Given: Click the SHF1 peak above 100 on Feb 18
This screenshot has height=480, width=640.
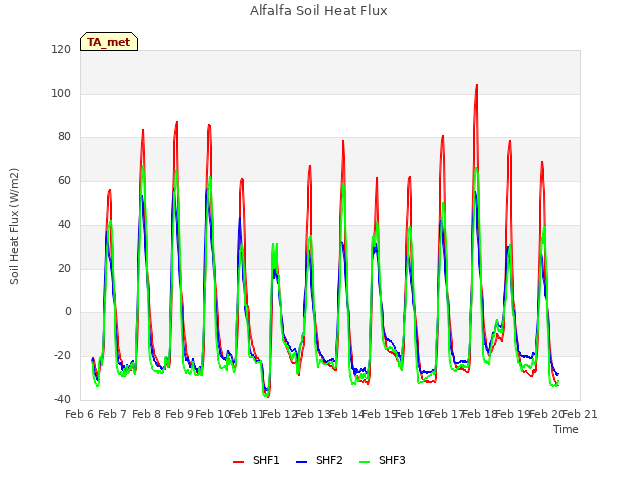Looking at the screenshot, I should pos(477,85).
